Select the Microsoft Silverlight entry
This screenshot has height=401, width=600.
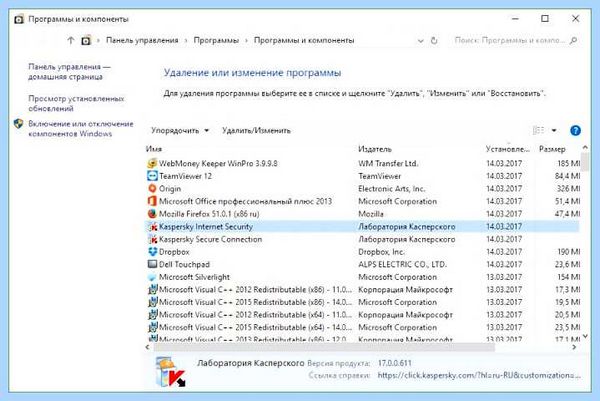pos(362,277)
